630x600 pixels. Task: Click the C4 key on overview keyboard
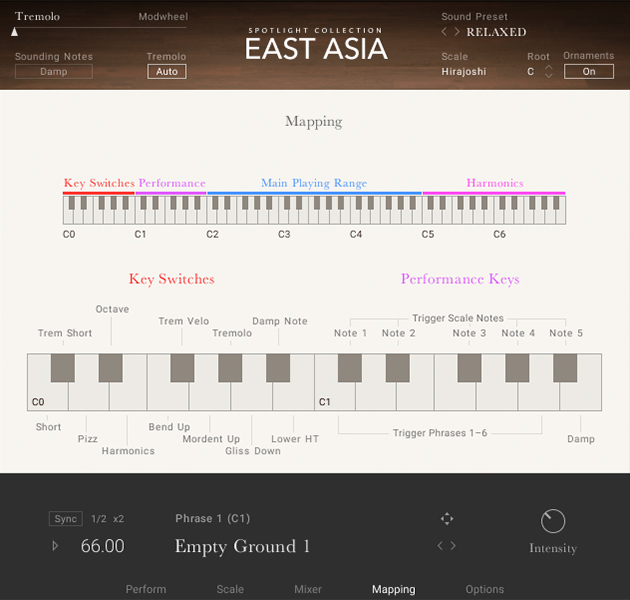[355, 217]
